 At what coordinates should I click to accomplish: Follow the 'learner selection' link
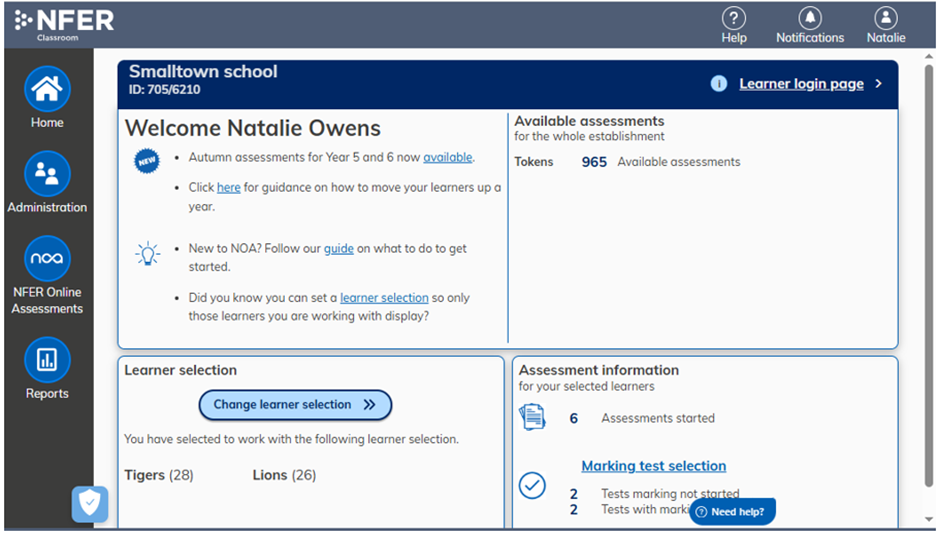[384, 298]
